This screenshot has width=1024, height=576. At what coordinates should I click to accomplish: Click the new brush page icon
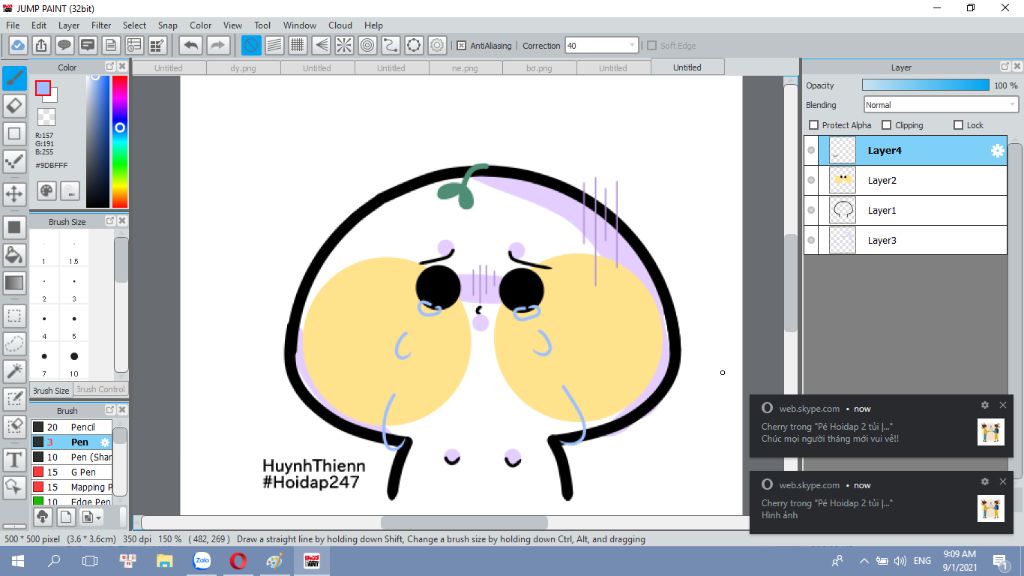pos(65,517)
